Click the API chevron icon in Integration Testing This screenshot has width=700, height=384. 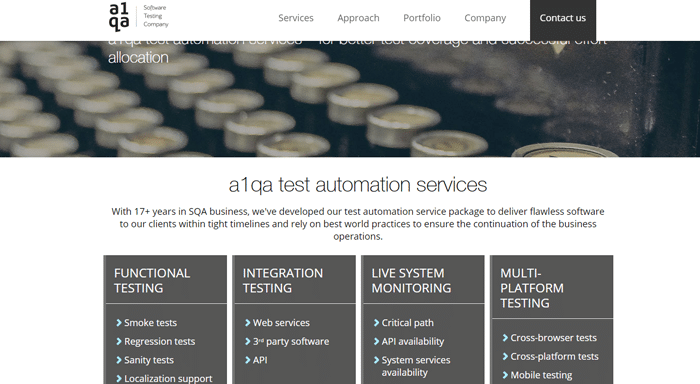[x=248, y=360]
